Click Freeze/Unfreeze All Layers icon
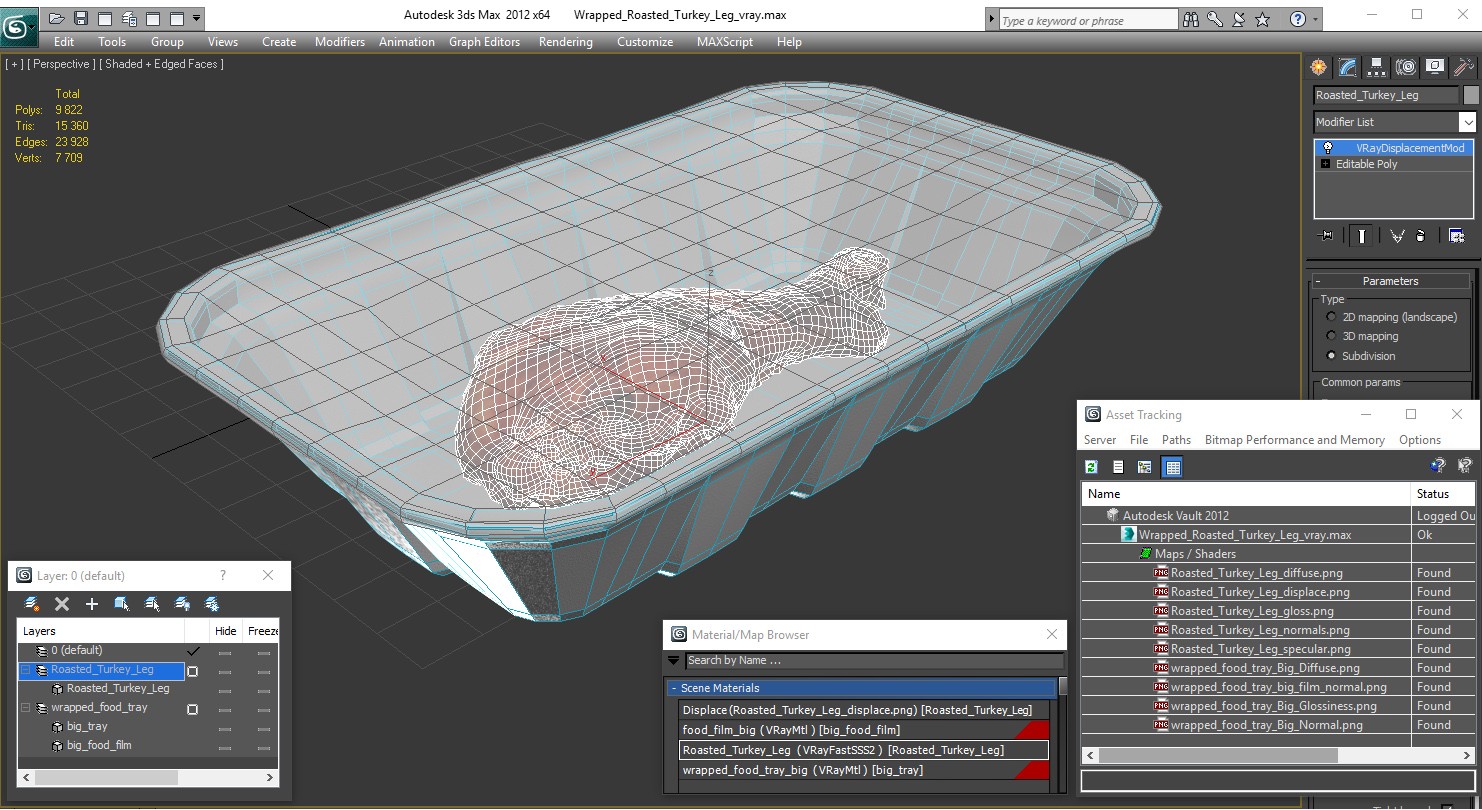The width and height of the screenshot is (1482, 810). [212, 604]
